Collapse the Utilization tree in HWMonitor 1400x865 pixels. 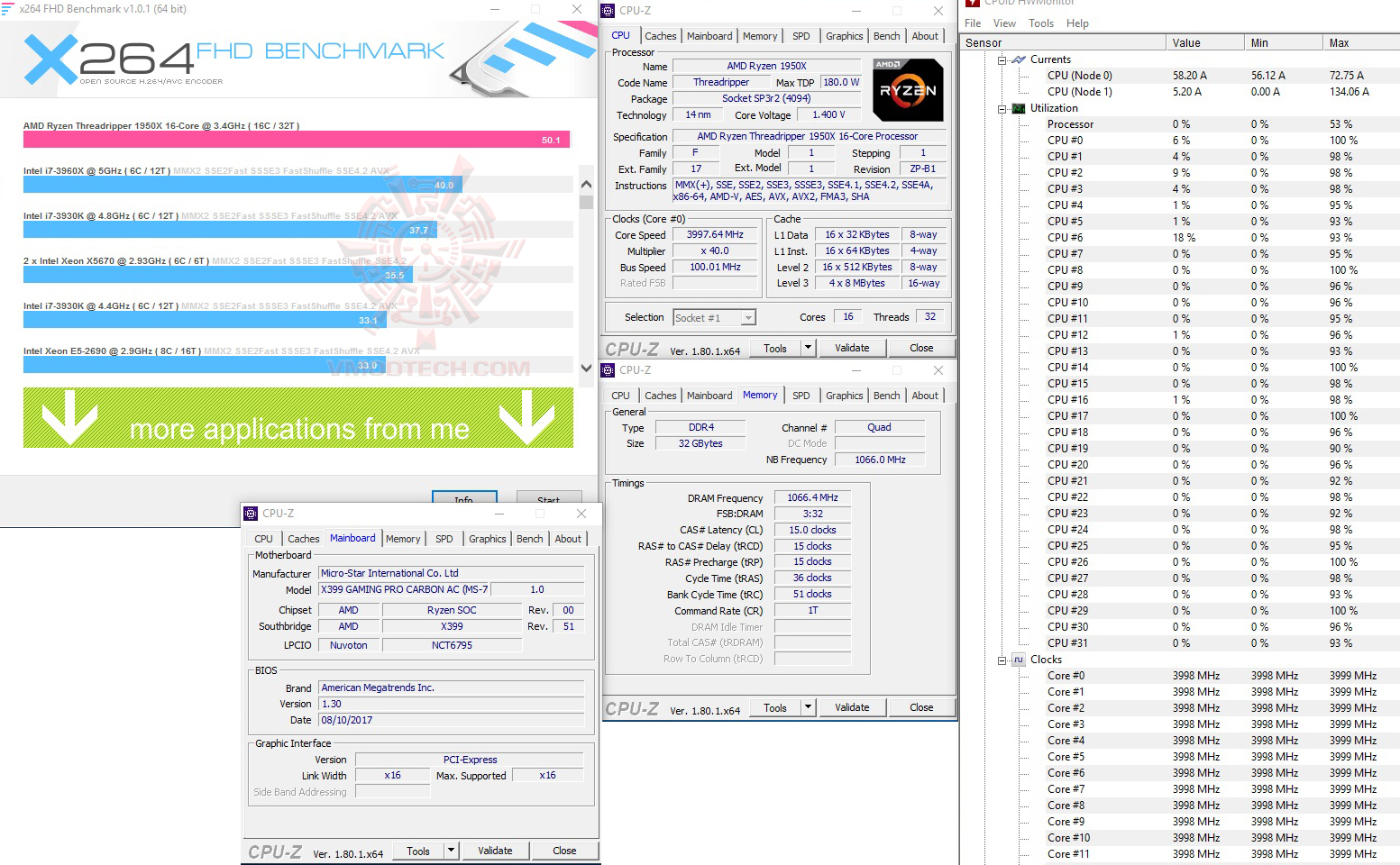click(x=1002, y=108)
